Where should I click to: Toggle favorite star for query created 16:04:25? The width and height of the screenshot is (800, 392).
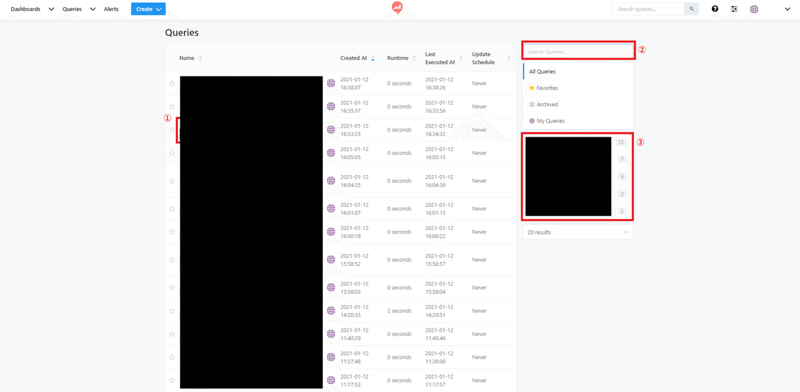coord(172,181)
